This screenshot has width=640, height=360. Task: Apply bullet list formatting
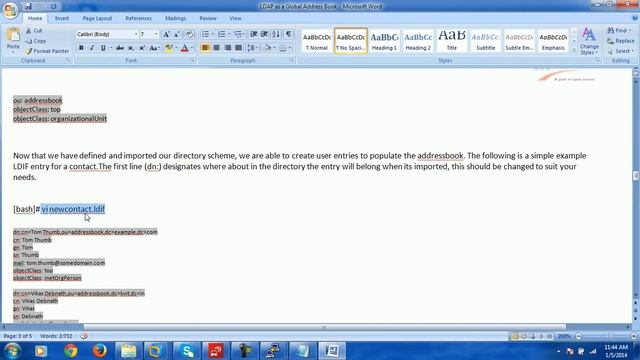point(205,34)
